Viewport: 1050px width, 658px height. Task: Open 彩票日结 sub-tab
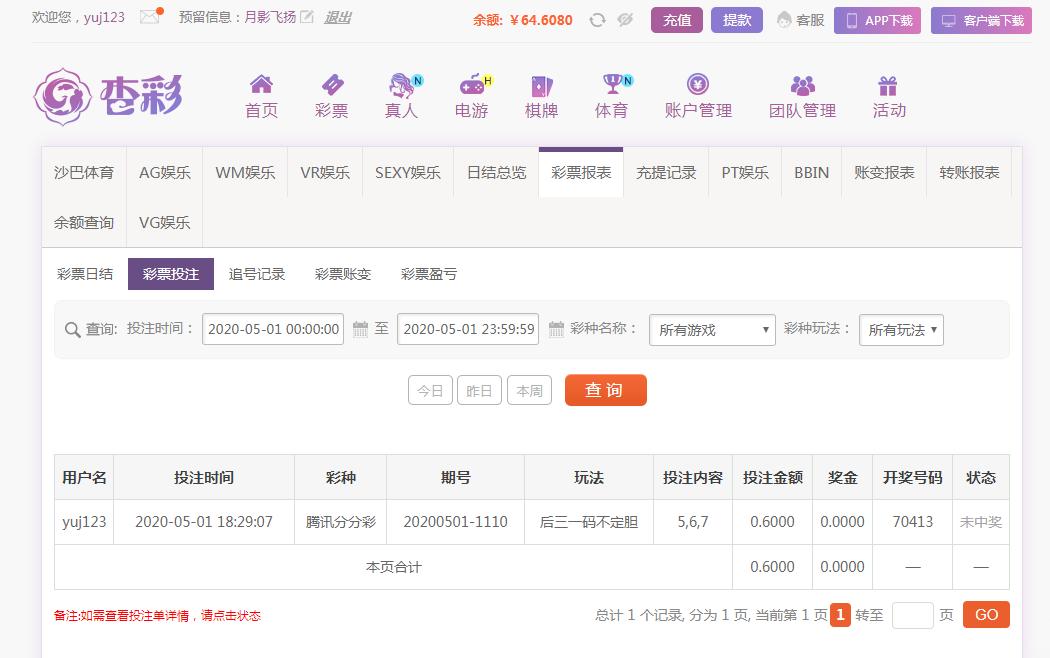coord(85,274)
